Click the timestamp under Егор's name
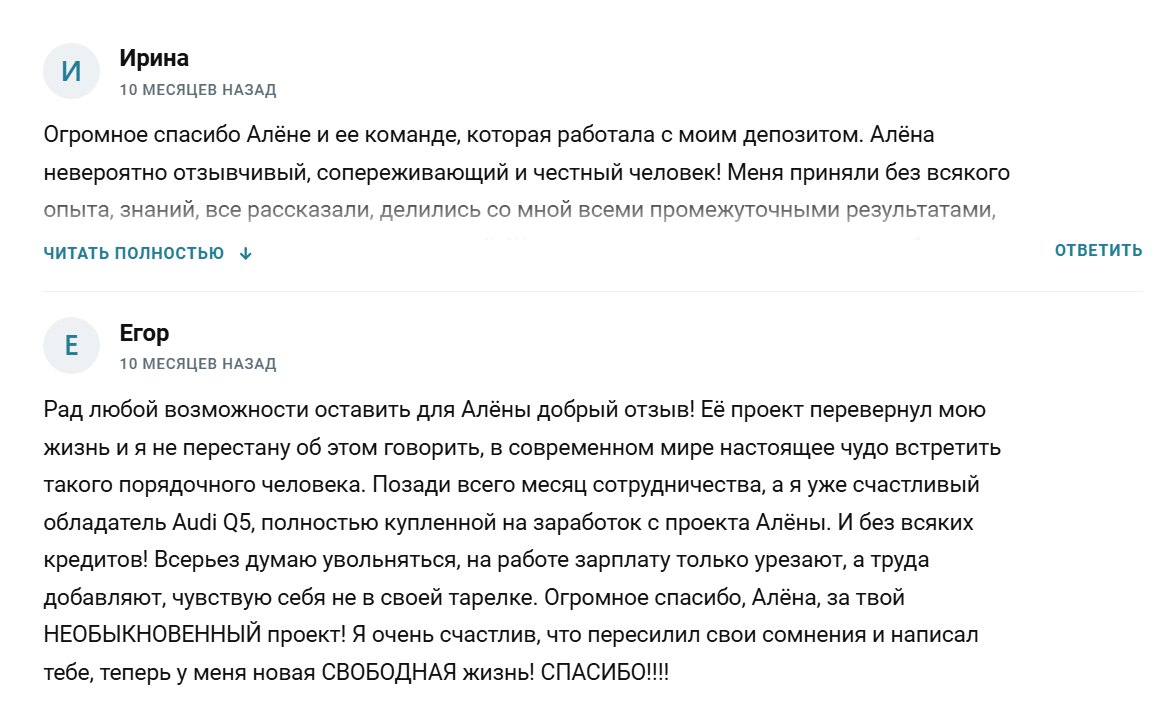1168x712 pixels. (x=198, y=364)
